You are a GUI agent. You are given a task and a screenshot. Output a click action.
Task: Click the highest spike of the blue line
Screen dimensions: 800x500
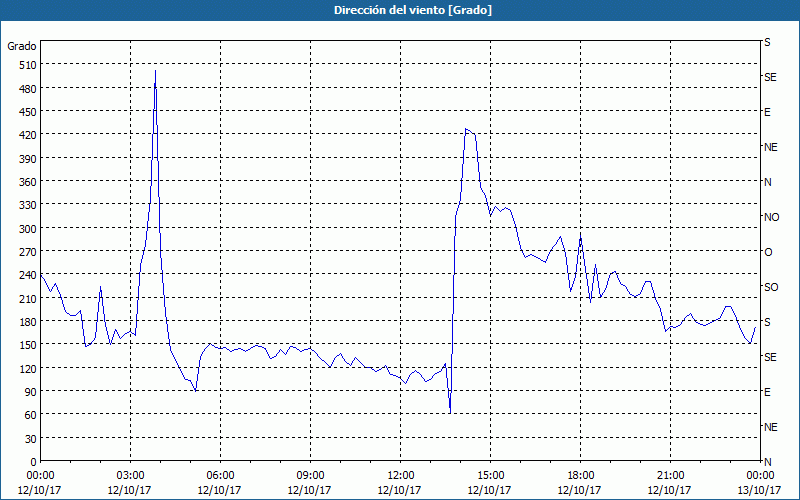155,71
